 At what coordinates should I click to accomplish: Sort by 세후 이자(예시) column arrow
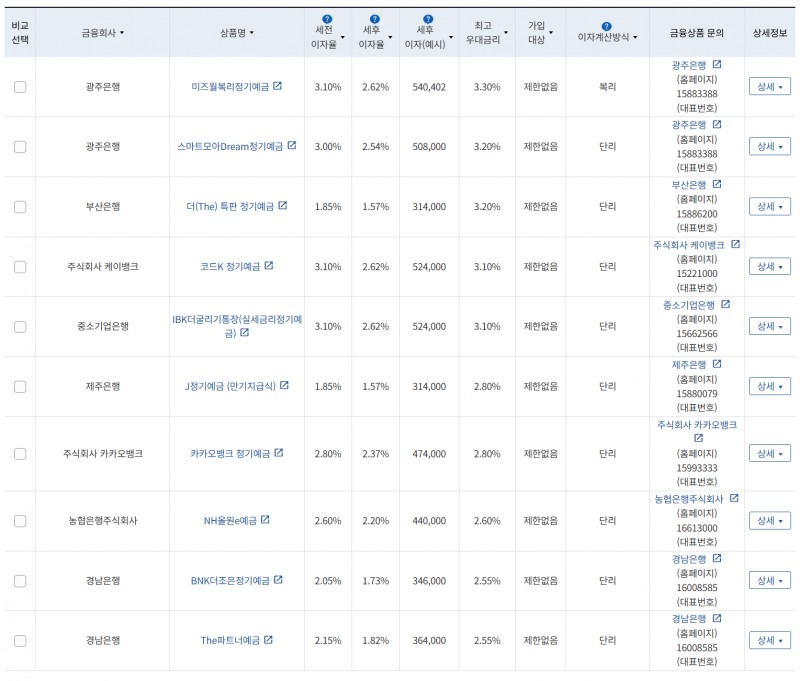(451, 37)
